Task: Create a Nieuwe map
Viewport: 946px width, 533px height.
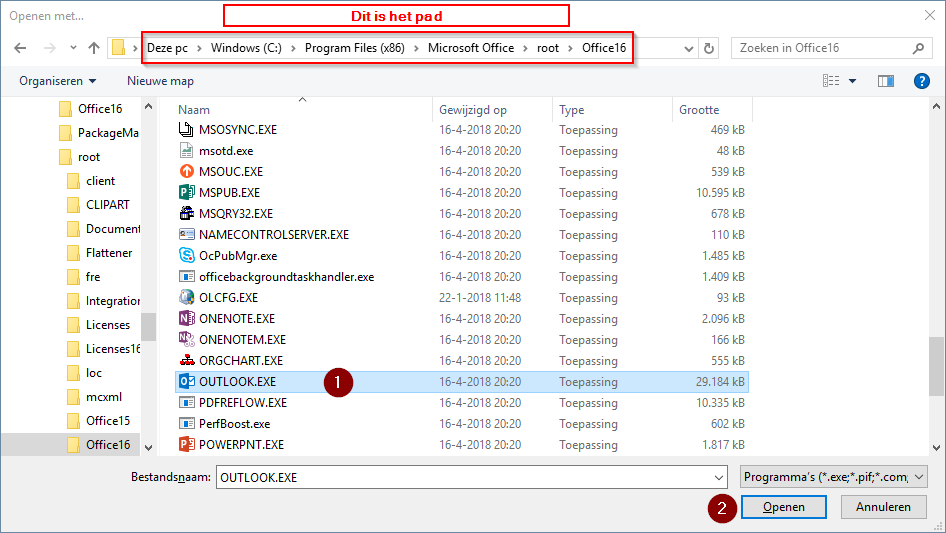Action: click(x=160, y=81)
